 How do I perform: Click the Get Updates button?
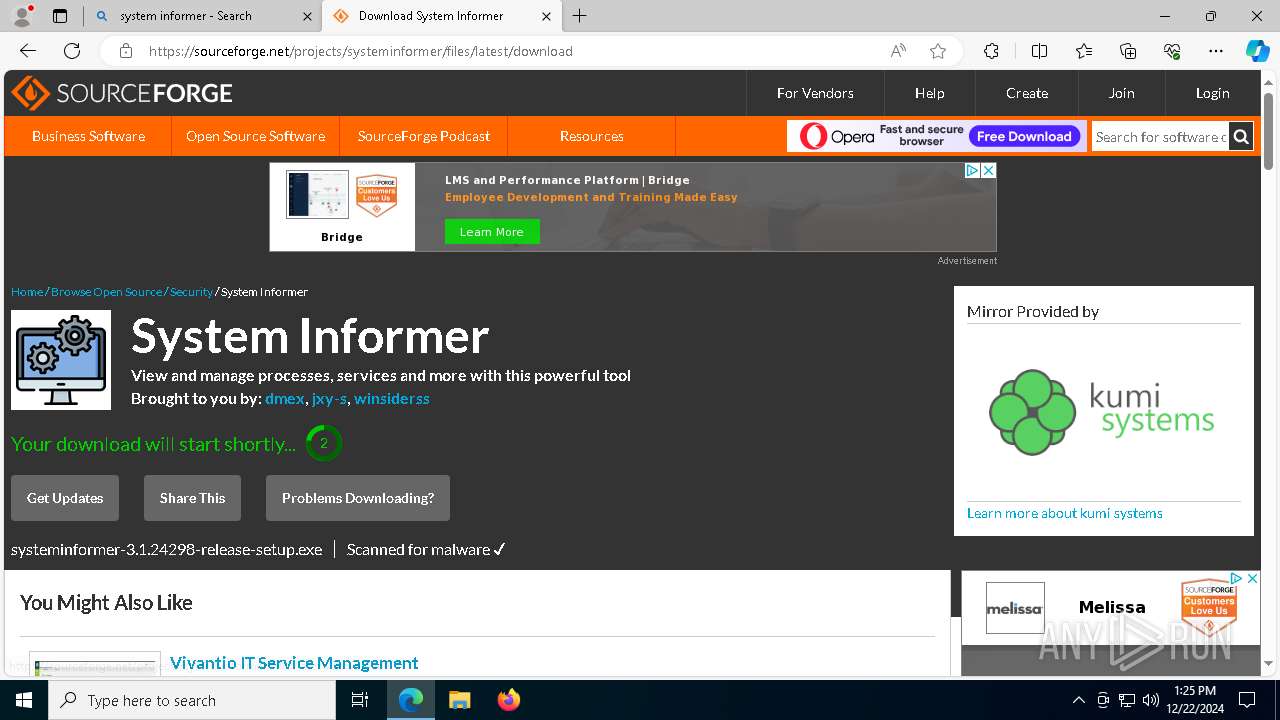click(65, 498)
